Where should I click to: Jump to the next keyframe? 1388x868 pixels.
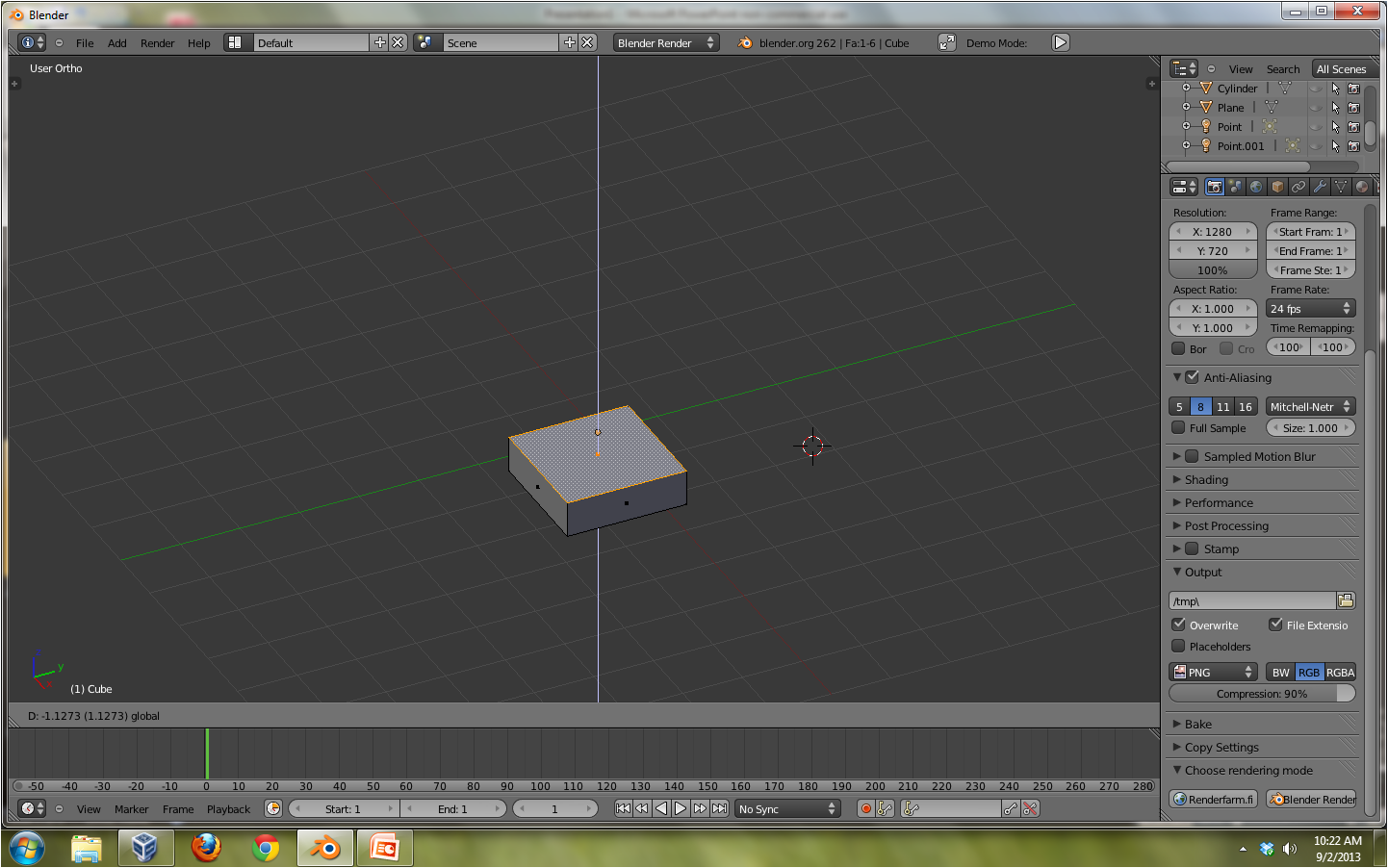pyautogui.click(x=700, y=808)
